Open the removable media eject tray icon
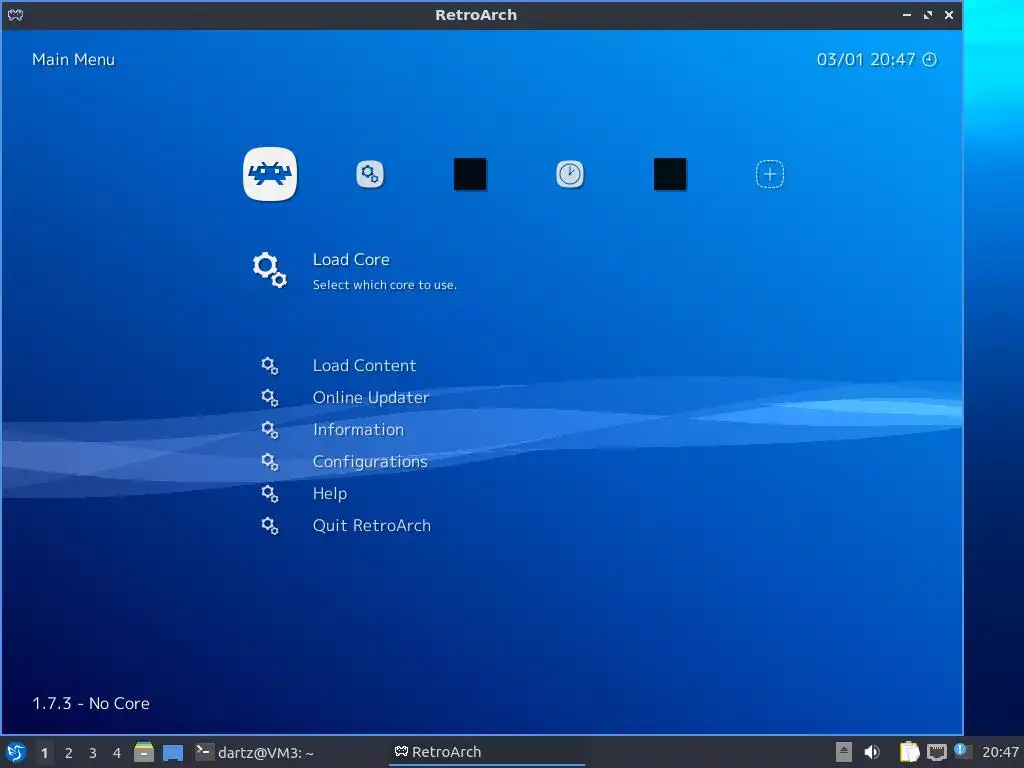The height and width of the screenshot is (768, 1024). pos(844,752)
